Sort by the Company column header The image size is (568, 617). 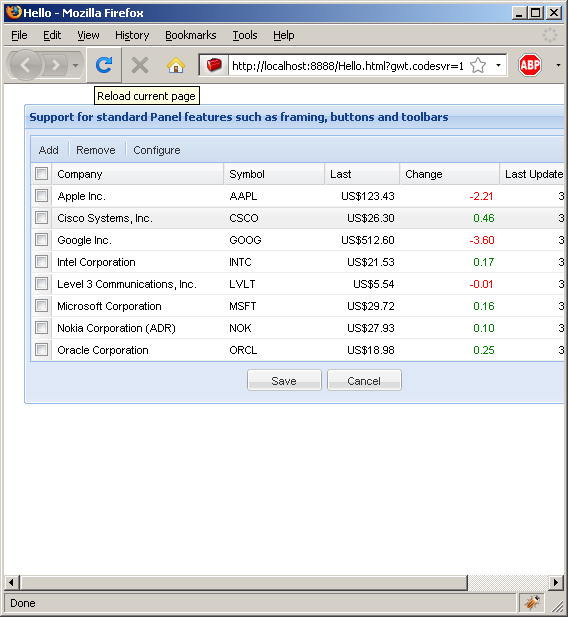[138, 174]
